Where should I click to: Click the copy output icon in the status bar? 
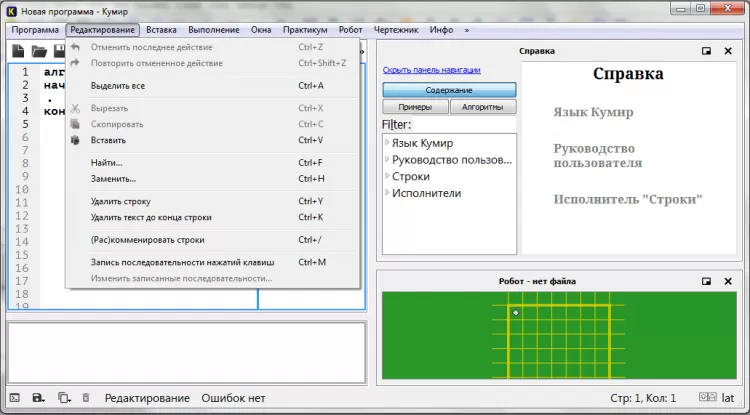tap(63, 398)
